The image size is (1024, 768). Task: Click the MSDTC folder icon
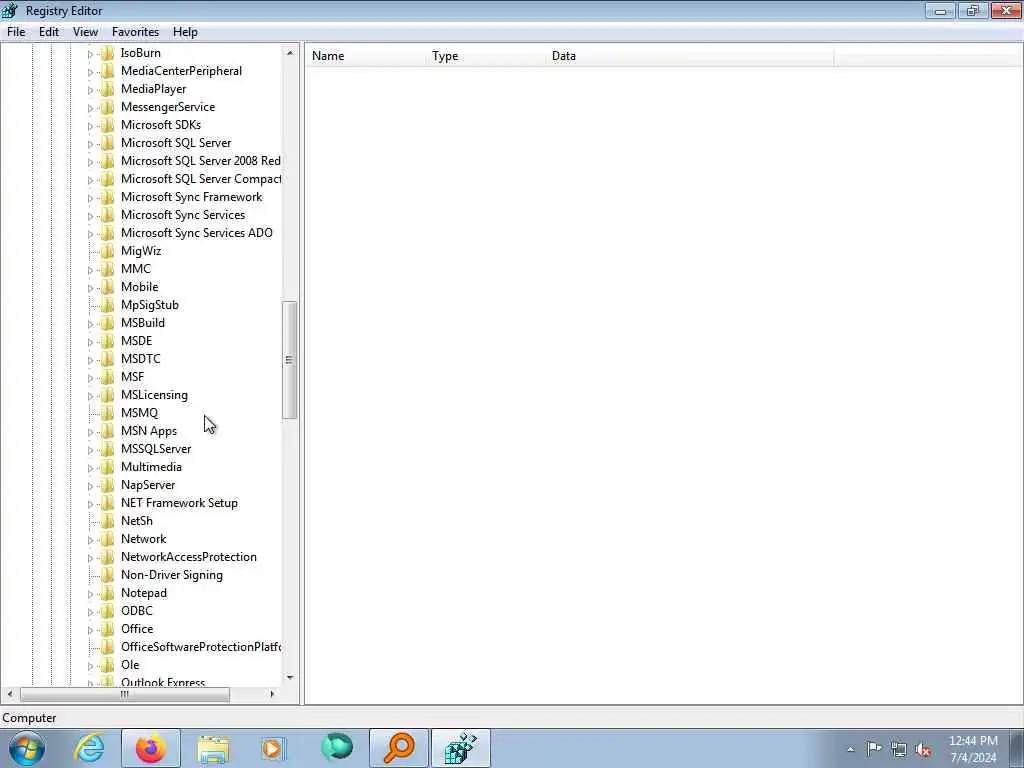click(108, 359)
